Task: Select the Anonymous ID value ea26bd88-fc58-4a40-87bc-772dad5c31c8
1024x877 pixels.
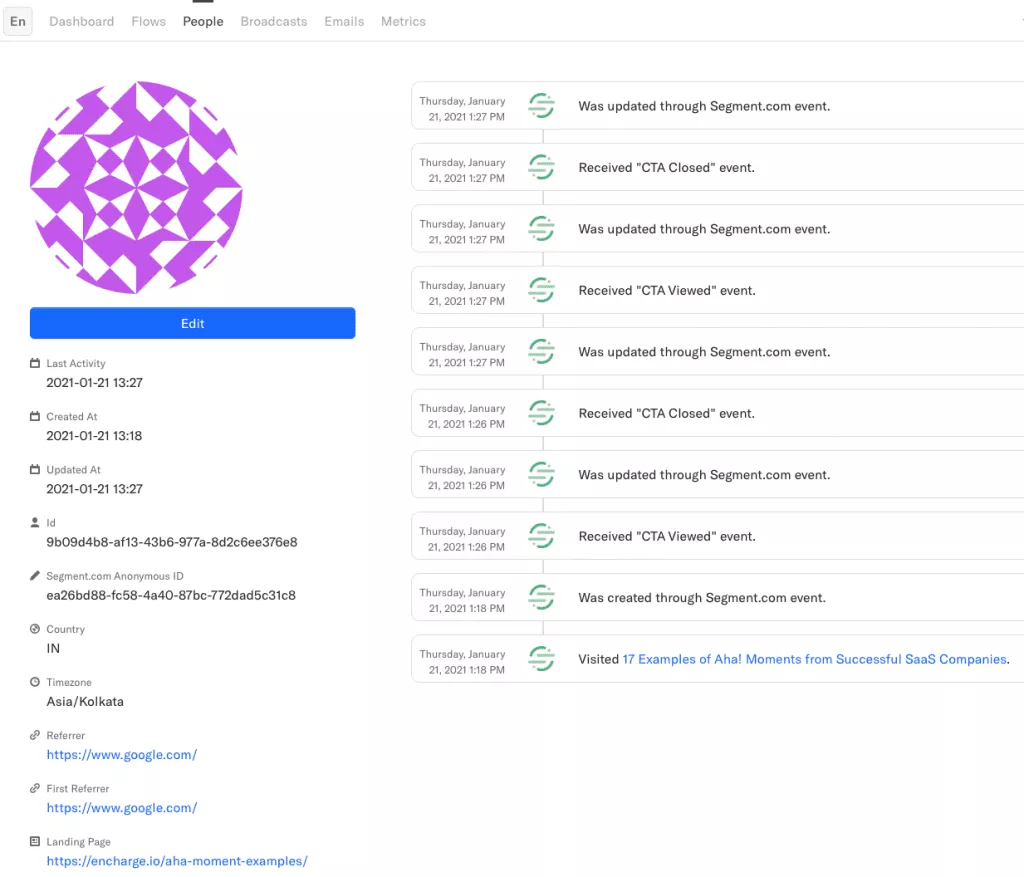Action: (x=171, y=596)
